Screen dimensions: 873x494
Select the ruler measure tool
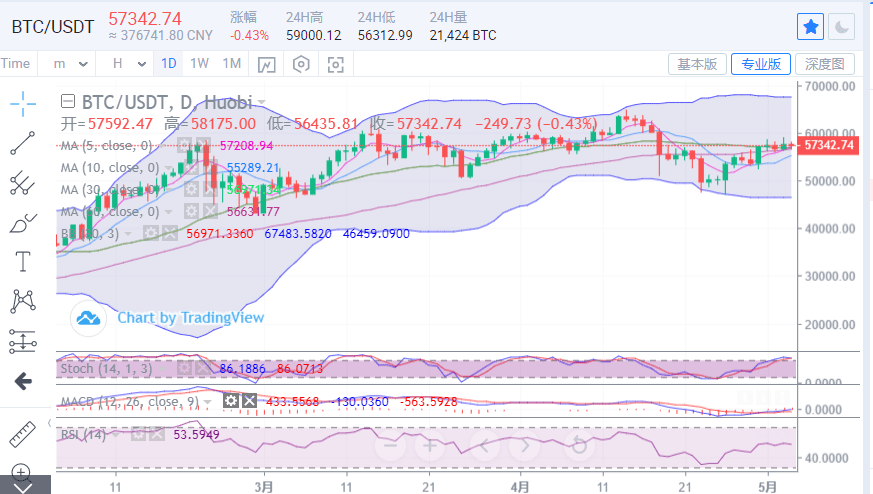23,434
